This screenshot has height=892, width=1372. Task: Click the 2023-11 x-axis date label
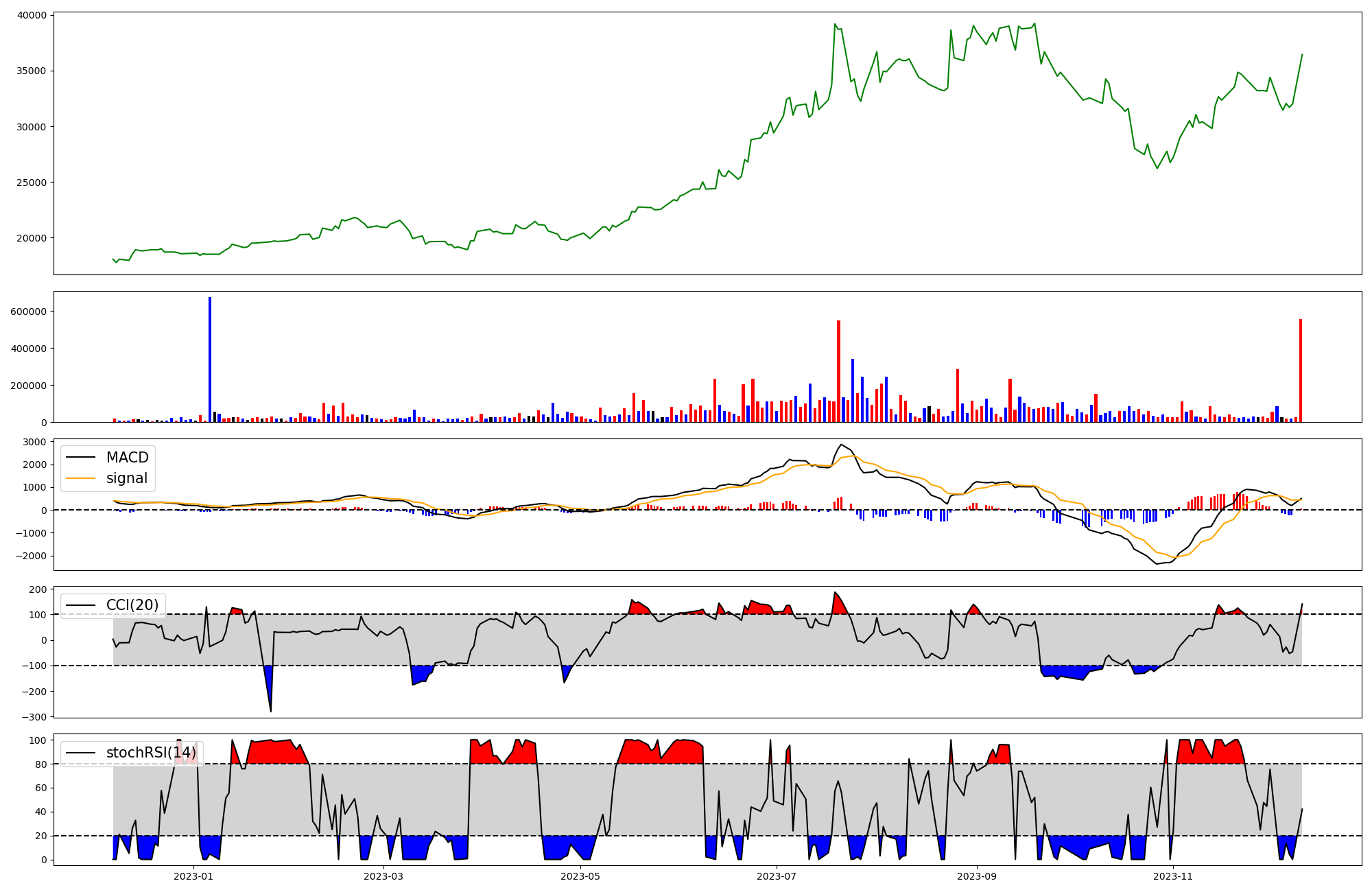click(1173, 876)
